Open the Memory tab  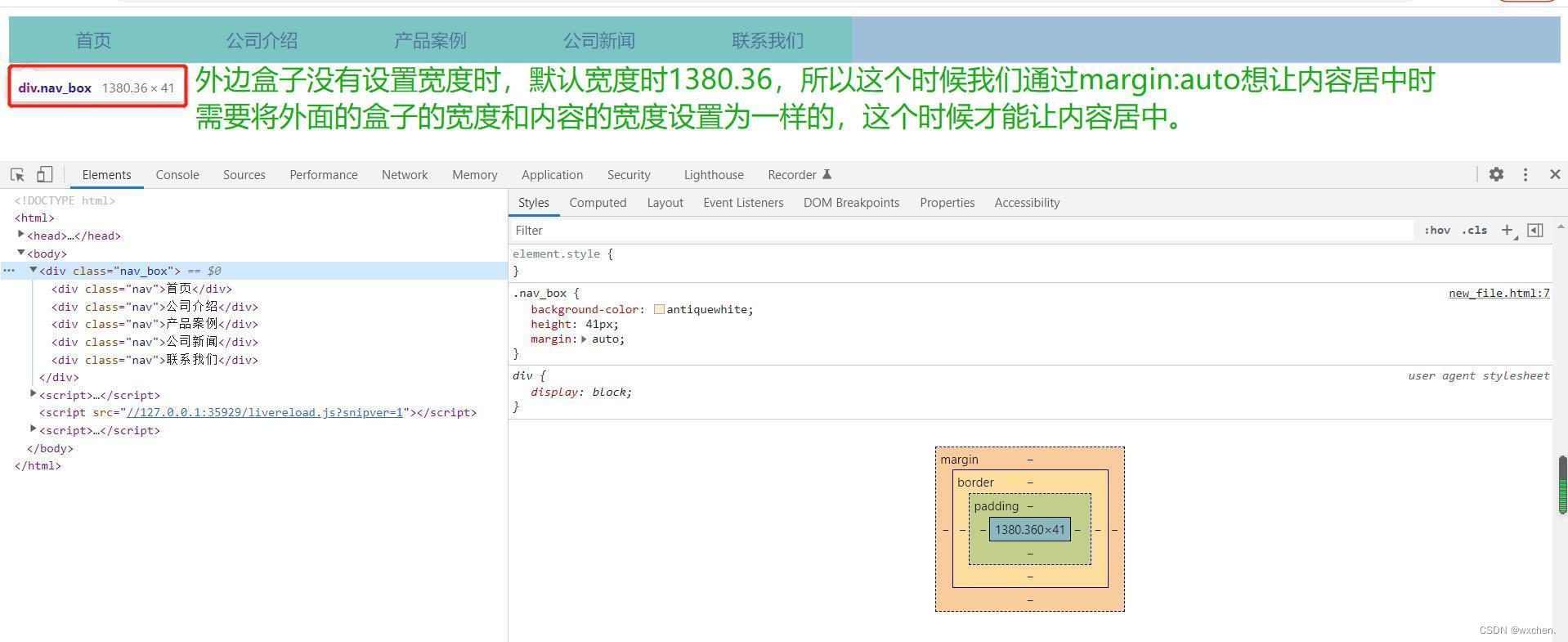[x=474, y=175]
